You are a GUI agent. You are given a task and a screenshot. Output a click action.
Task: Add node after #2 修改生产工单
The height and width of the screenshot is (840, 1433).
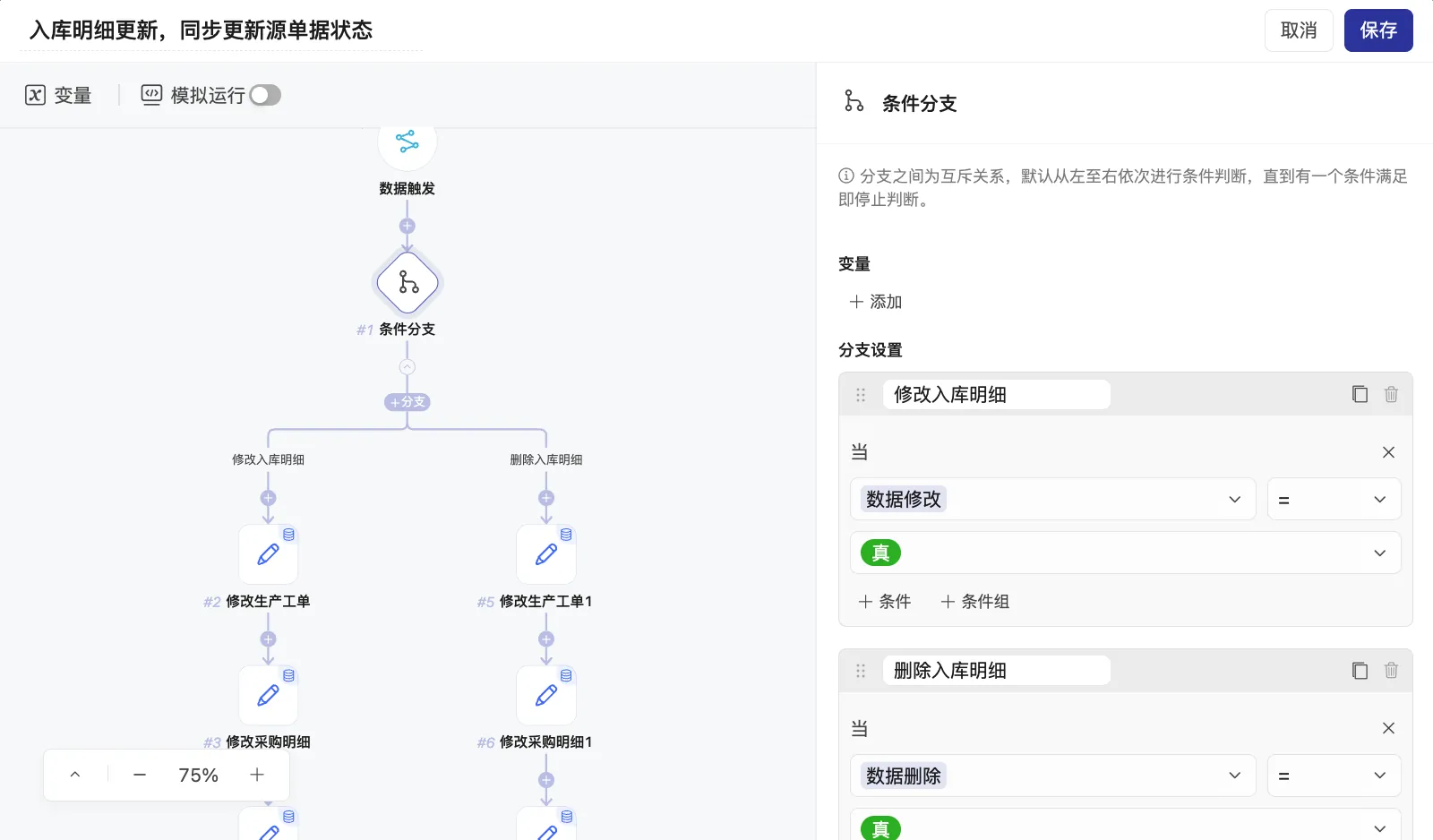[x=269, y=639]
